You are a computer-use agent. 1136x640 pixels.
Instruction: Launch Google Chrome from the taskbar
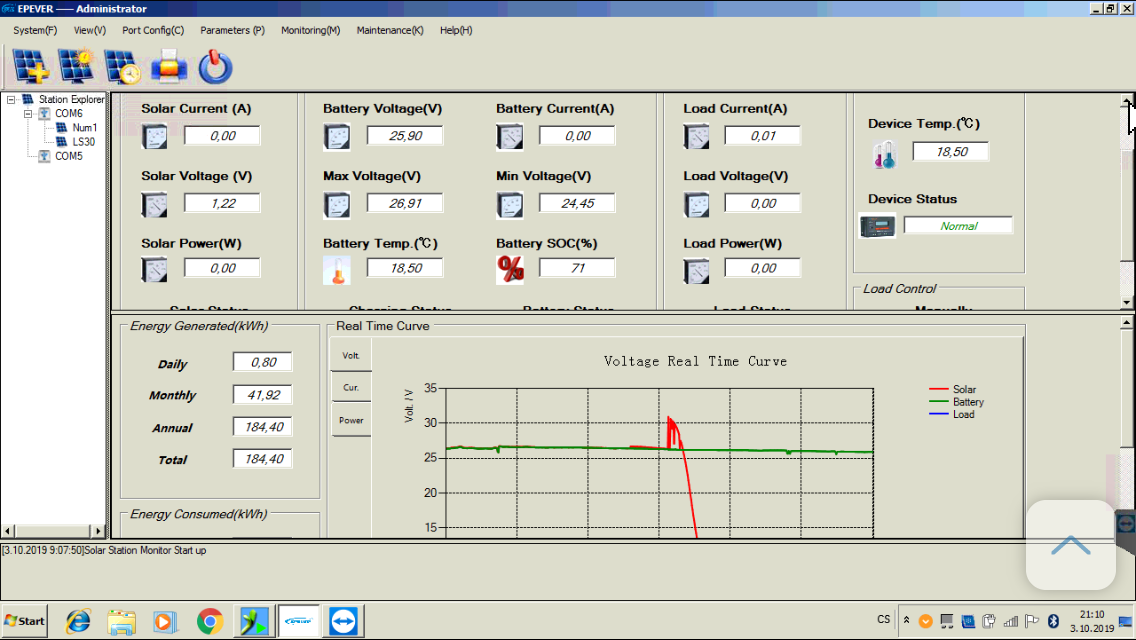click(210, 622)
